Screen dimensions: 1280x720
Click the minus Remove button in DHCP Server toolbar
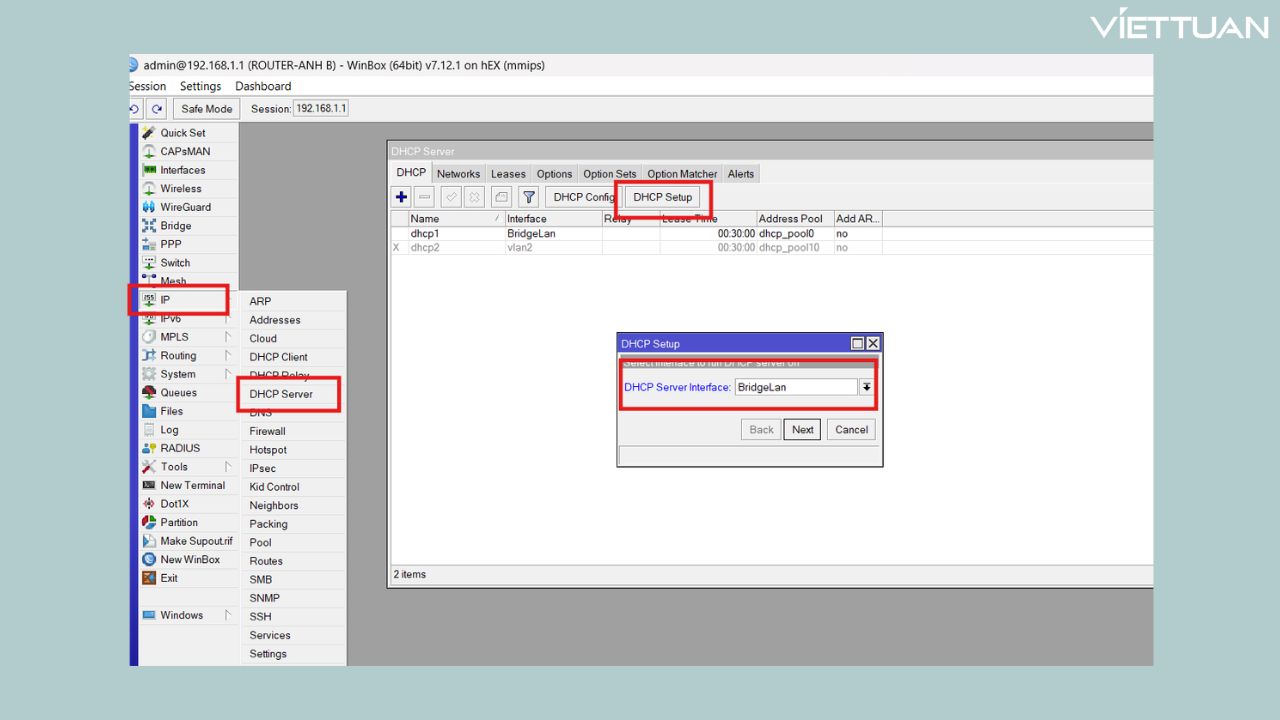click(x=424, y=197)
